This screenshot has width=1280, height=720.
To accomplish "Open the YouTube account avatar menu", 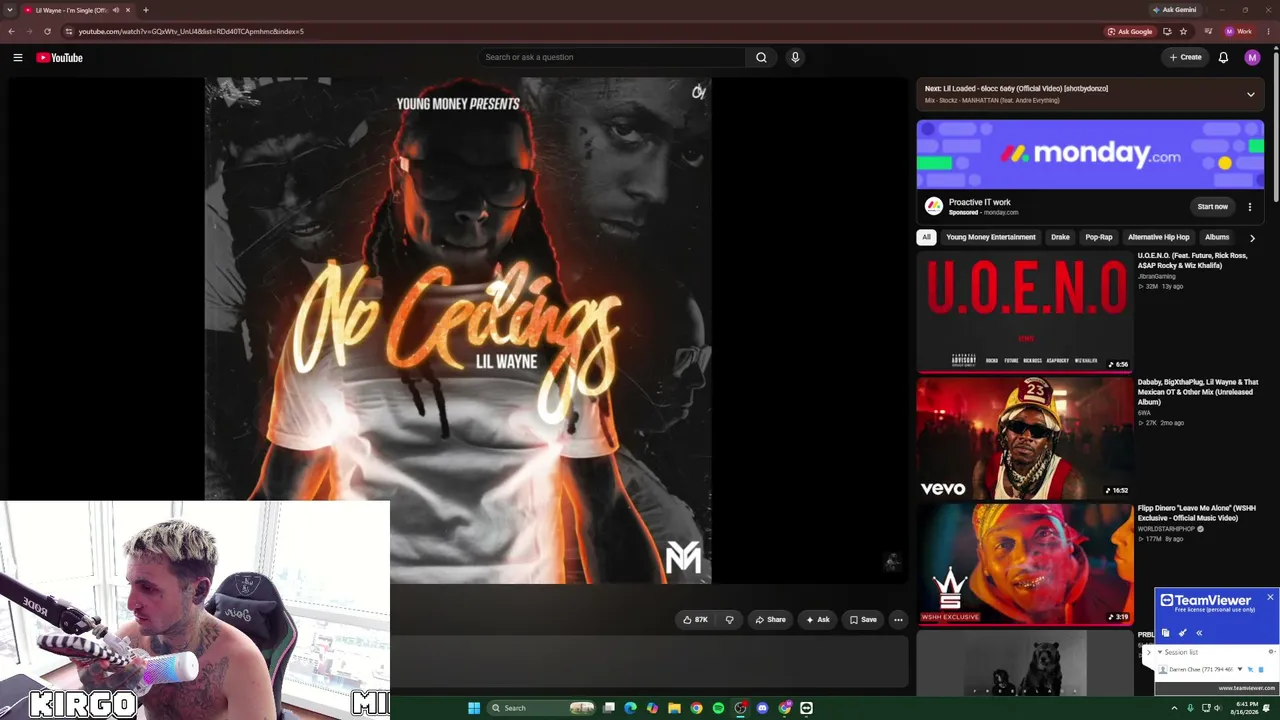I will coord(1252,58).
